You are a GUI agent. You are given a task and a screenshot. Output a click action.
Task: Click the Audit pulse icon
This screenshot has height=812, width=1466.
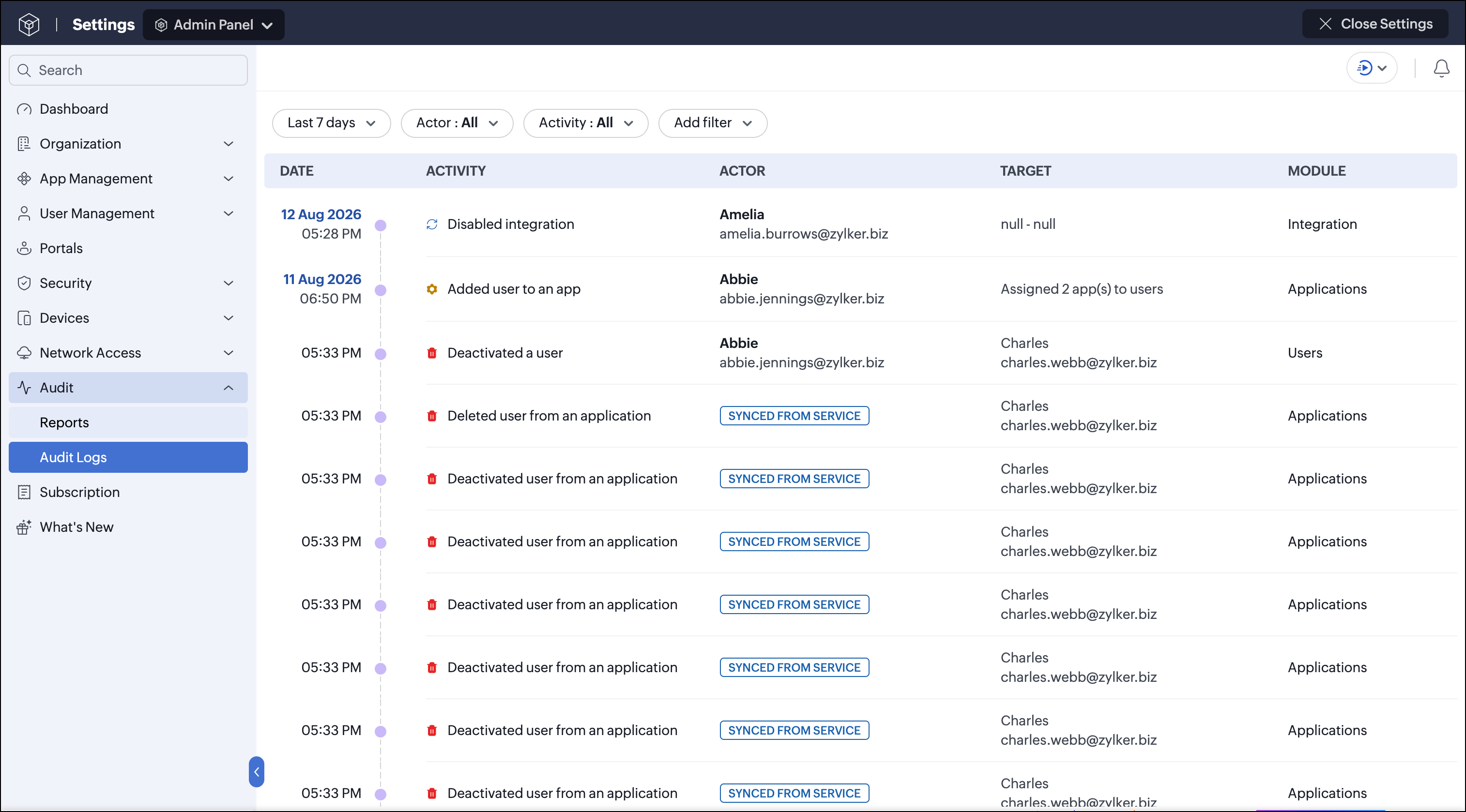point(24,388)
